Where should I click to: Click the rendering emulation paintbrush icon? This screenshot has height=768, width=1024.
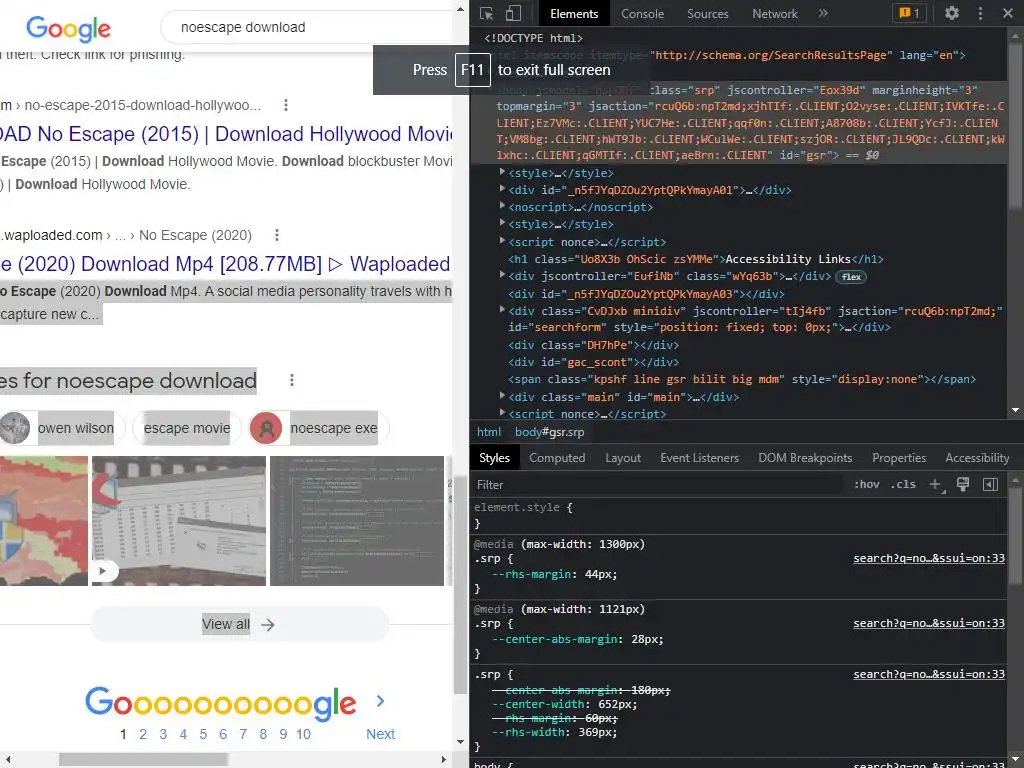(963, 484)
